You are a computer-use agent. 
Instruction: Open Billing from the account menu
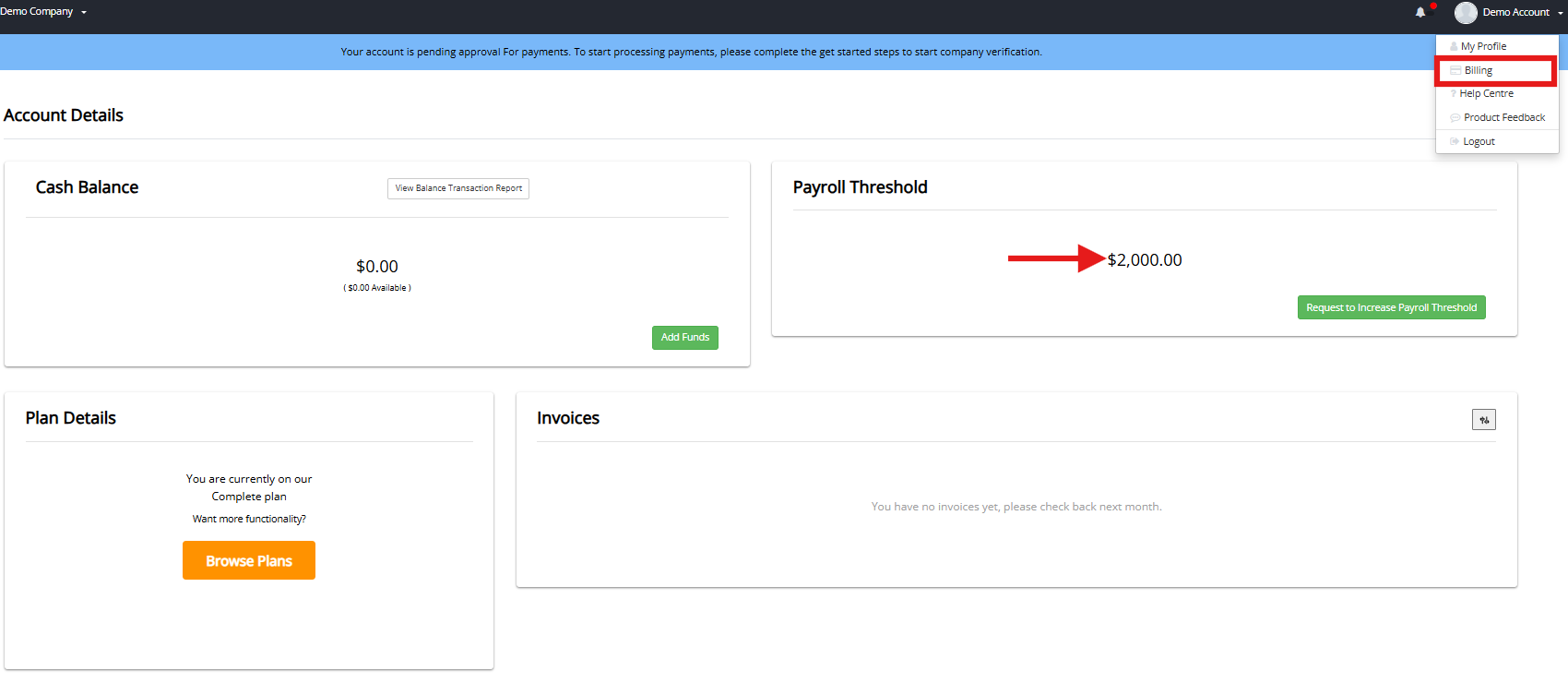tap(1479, 71)
